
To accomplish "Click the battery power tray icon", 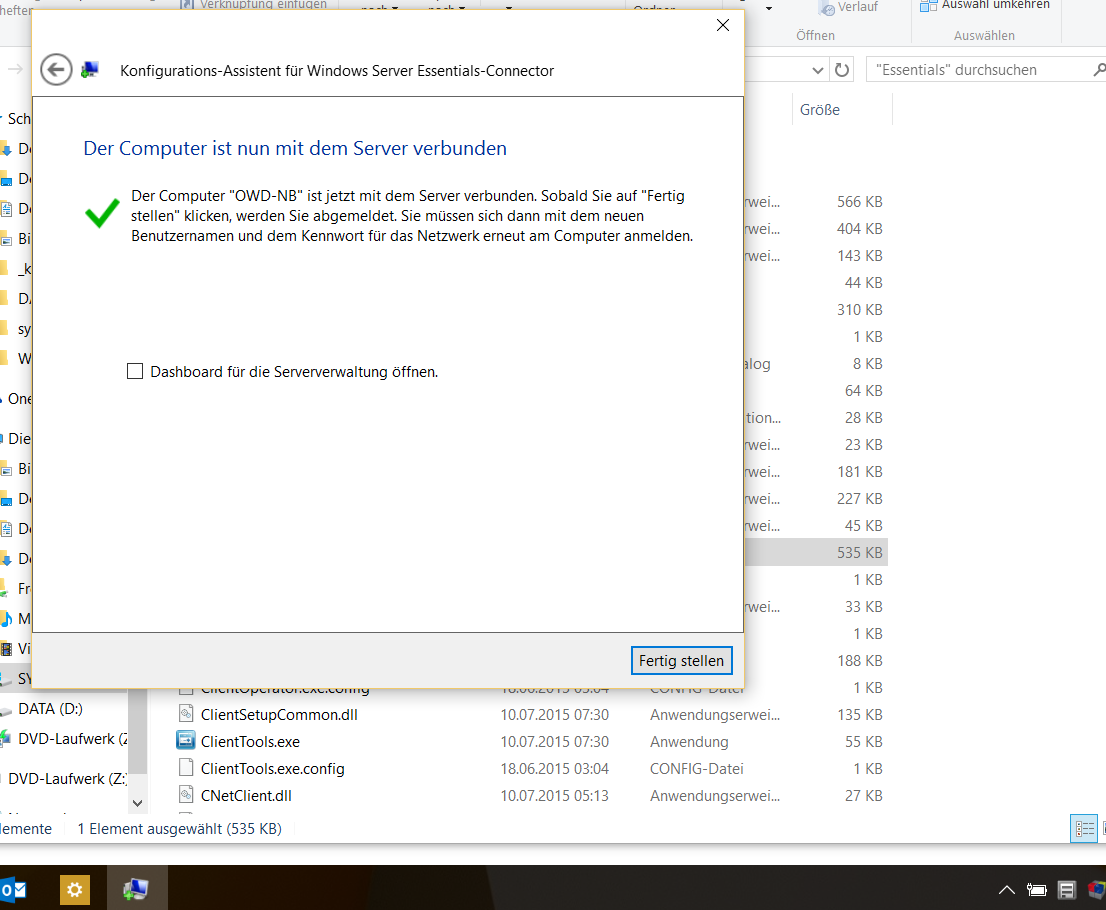I will (x=1037, y=889).
